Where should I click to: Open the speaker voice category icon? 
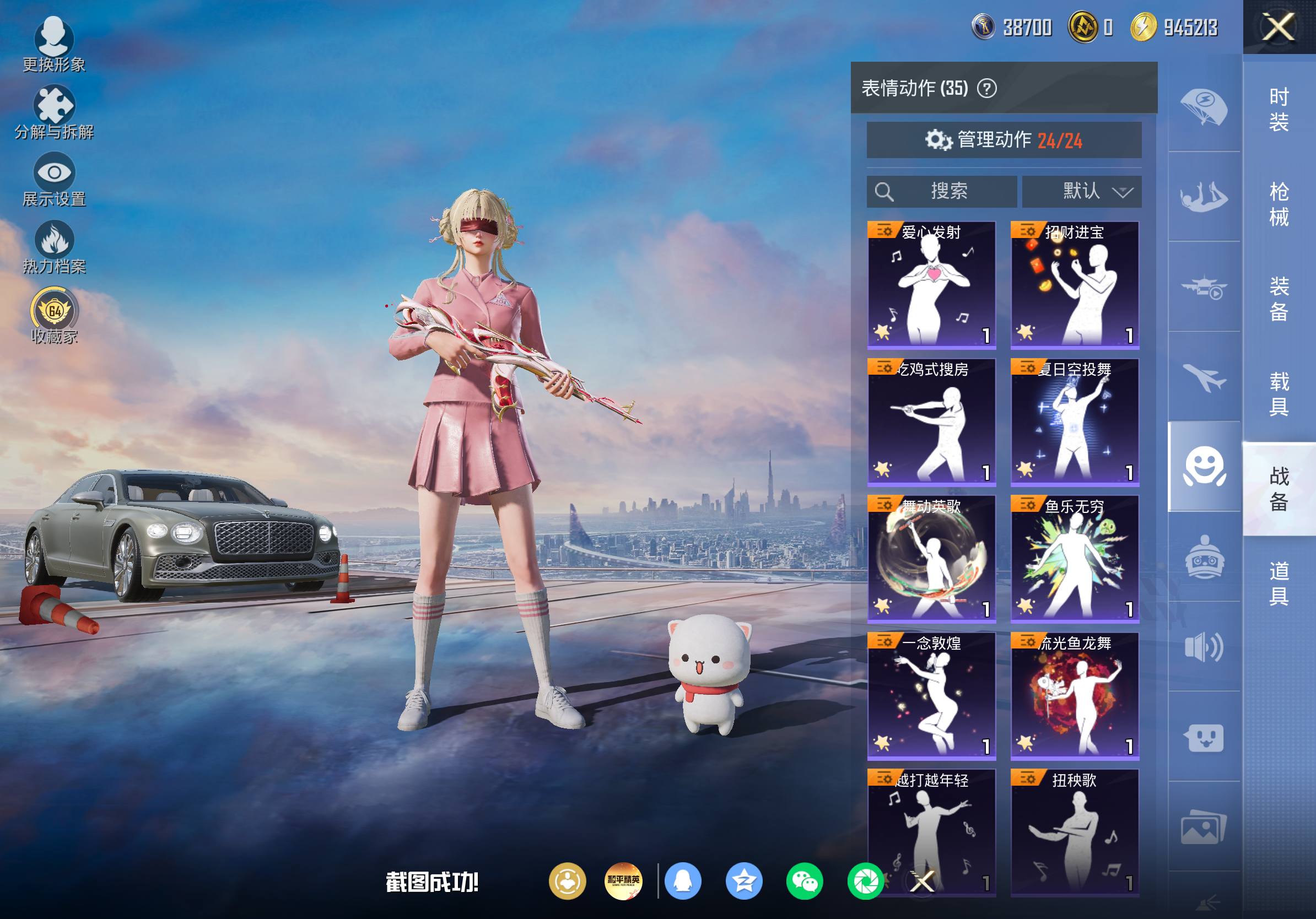click(1204, 647)
